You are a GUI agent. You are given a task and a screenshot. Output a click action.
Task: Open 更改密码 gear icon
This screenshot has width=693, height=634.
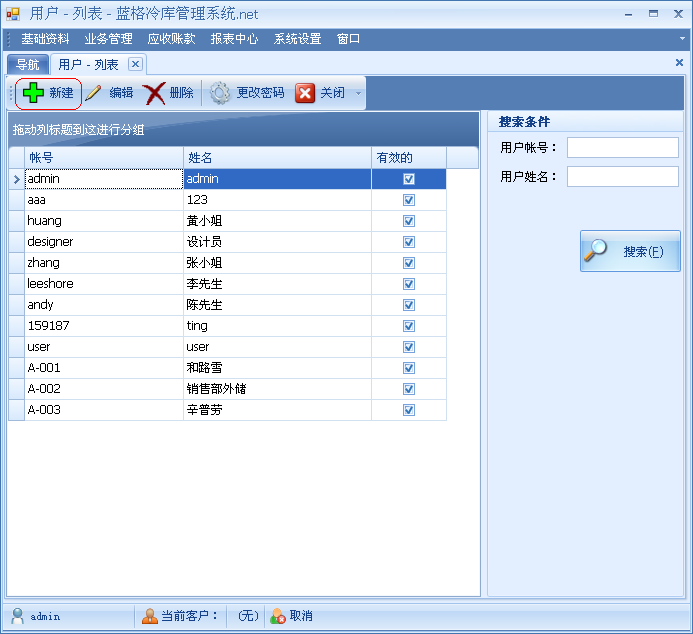pos(220,93)
